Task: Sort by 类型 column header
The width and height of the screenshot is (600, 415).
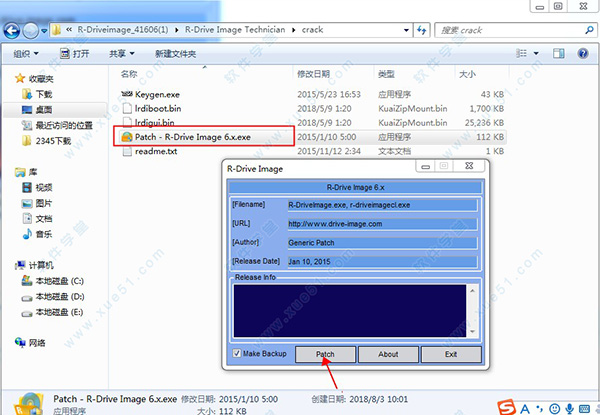Action: click(386, 74)
